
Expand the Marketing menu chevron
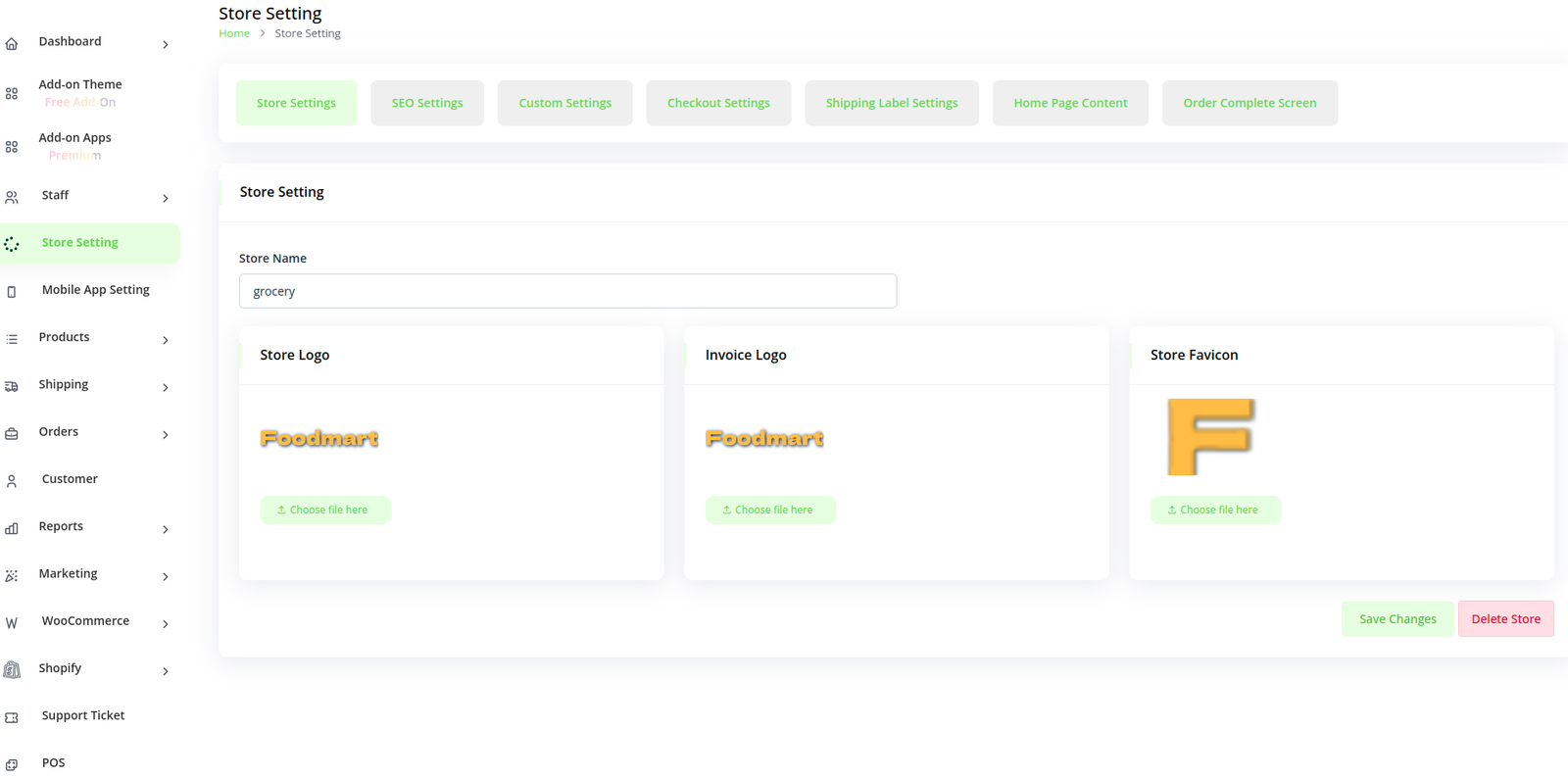[x=165, y=577]
